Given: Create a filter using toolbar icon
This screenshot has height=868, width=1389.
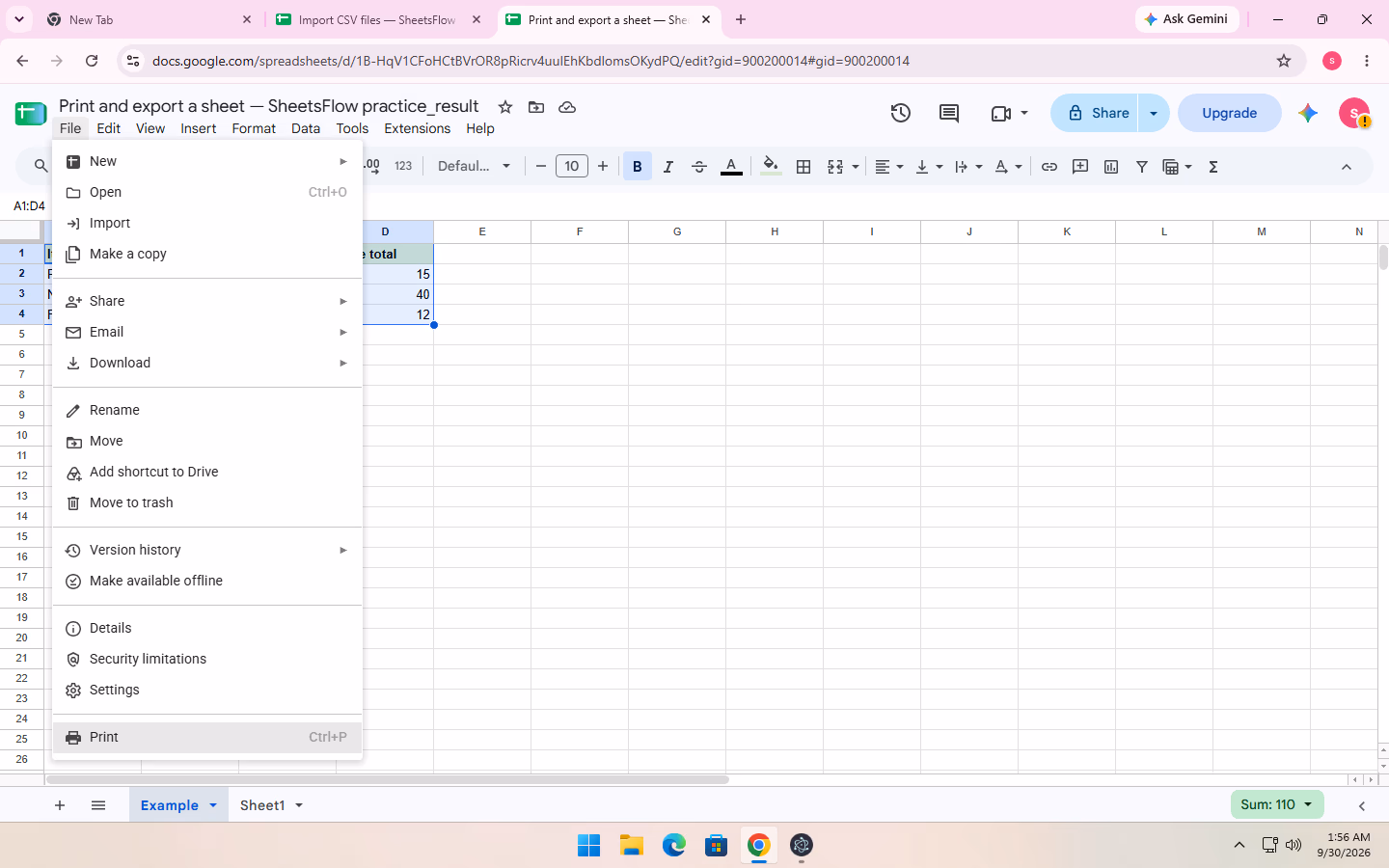Looking at the screenshot, I should pyautogui.click(x=1142, y=167).
